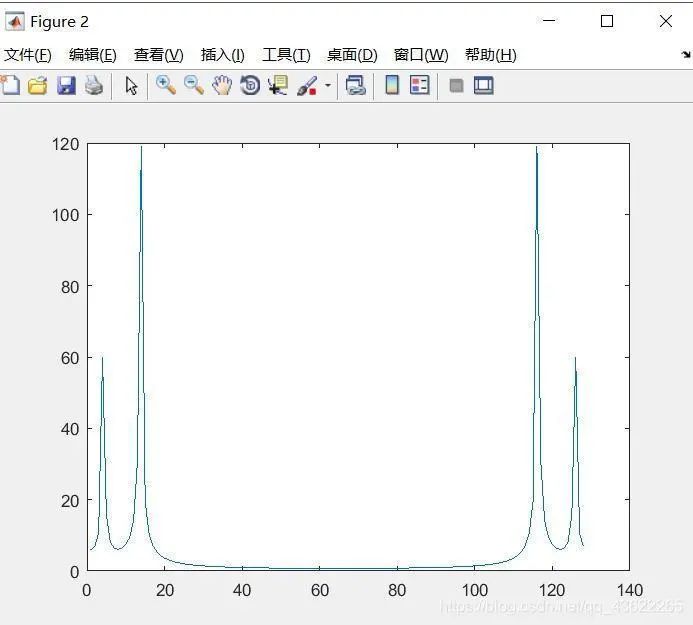The image size is (693, 625).
Task: Open the 文件(F) menu
Action: point(28,55)
